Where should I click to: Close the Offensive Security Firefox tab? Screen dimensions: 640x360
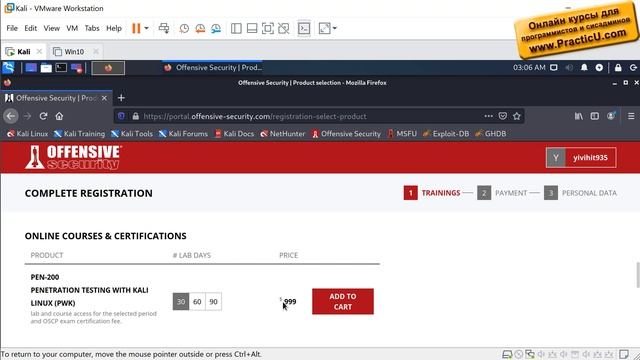(104, 98)
